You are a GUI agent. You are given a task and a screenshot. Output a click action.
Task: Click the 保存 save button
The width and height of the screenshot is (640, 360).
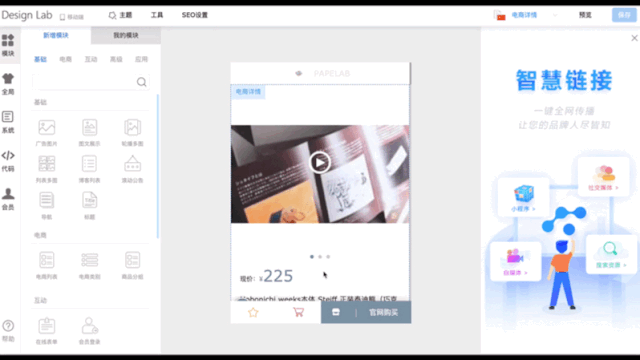pos(624,15)
